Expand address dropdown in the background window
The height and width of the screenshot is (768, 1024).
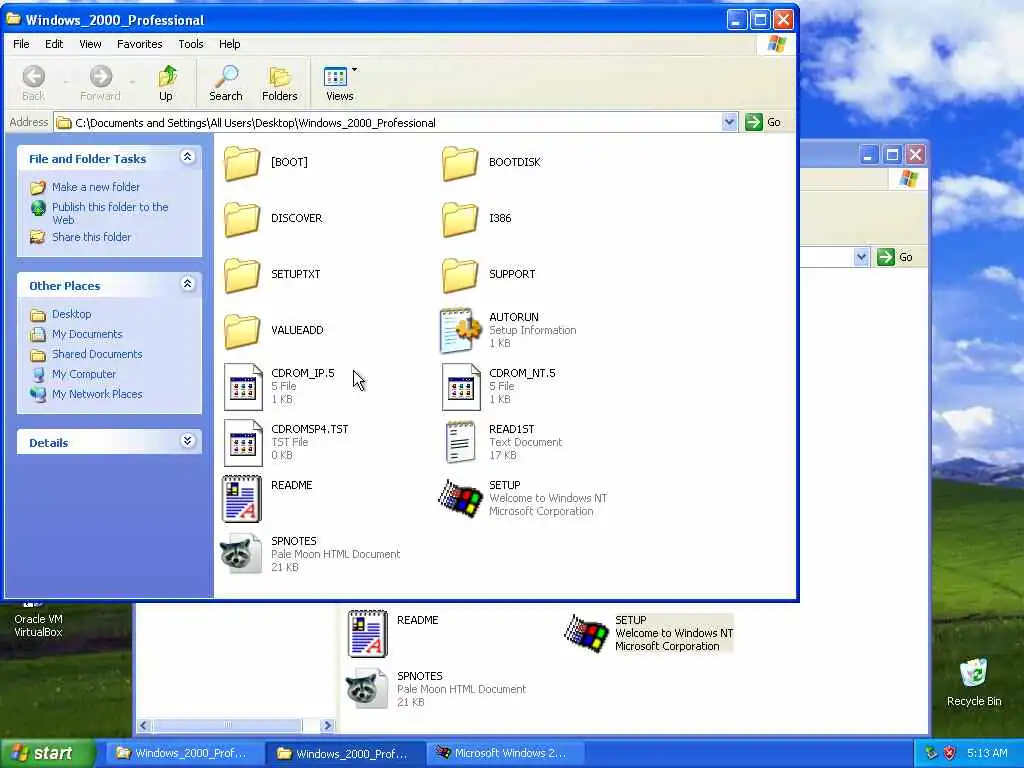coord(861,257)
